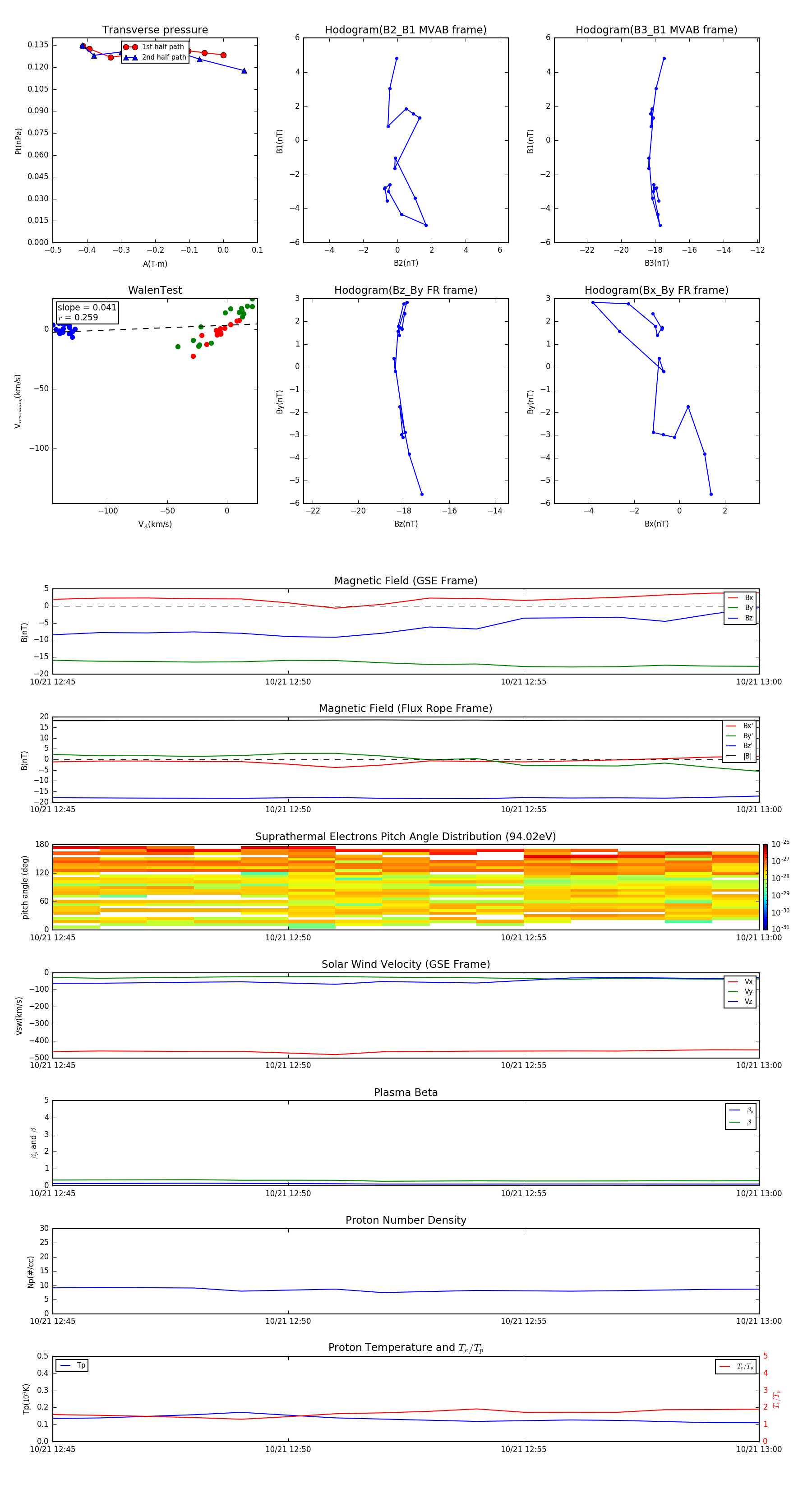Select the Suprathermal Electrons Pitch Angle Distribution title
The image size is (812, 1489).
tap(406, 837)
